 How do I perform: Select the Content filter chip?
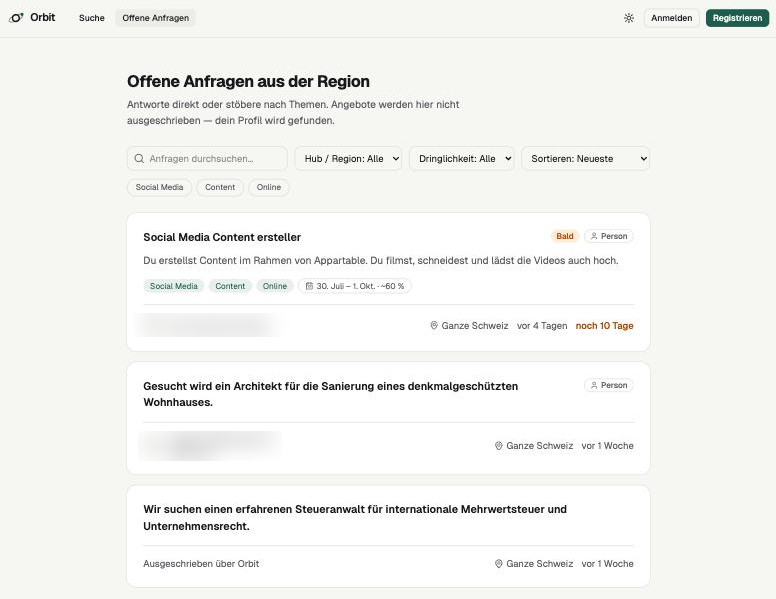click(x=220, y=187)
